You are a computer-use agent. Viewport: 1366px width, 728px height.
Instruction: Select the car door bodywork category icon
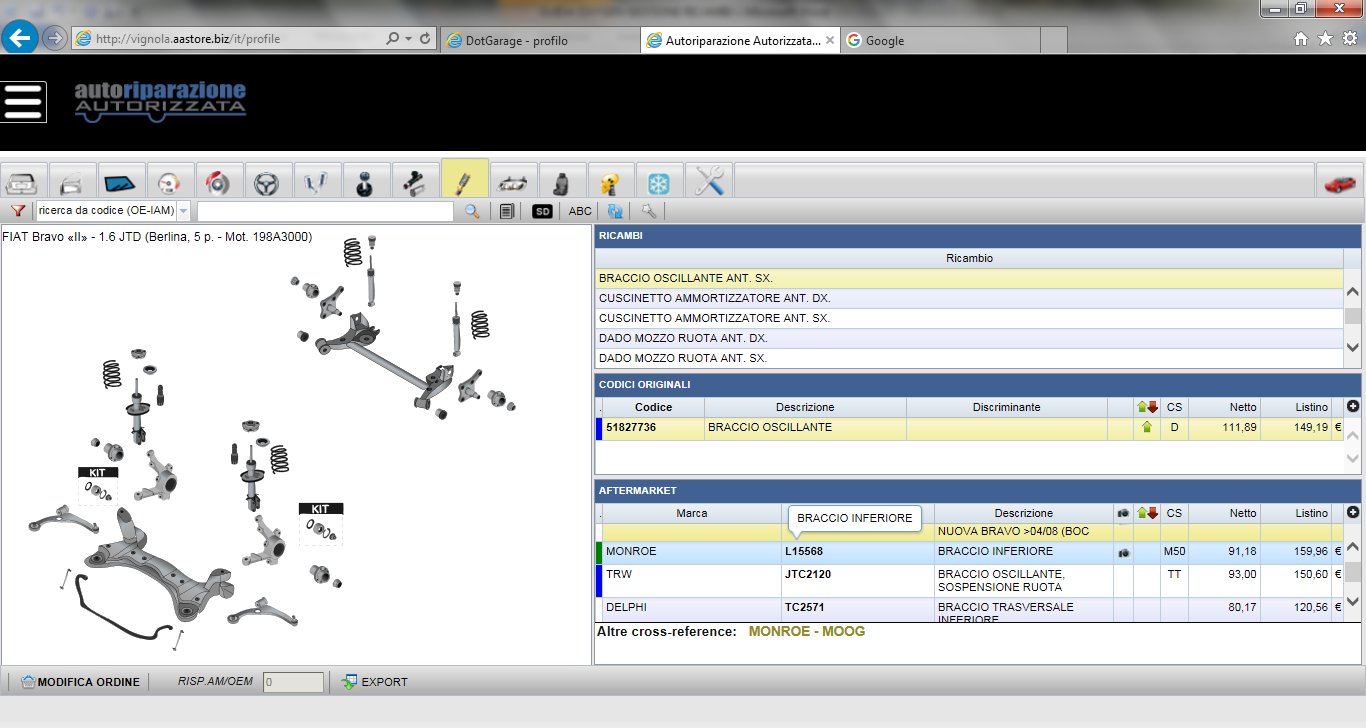click(72, 182)
